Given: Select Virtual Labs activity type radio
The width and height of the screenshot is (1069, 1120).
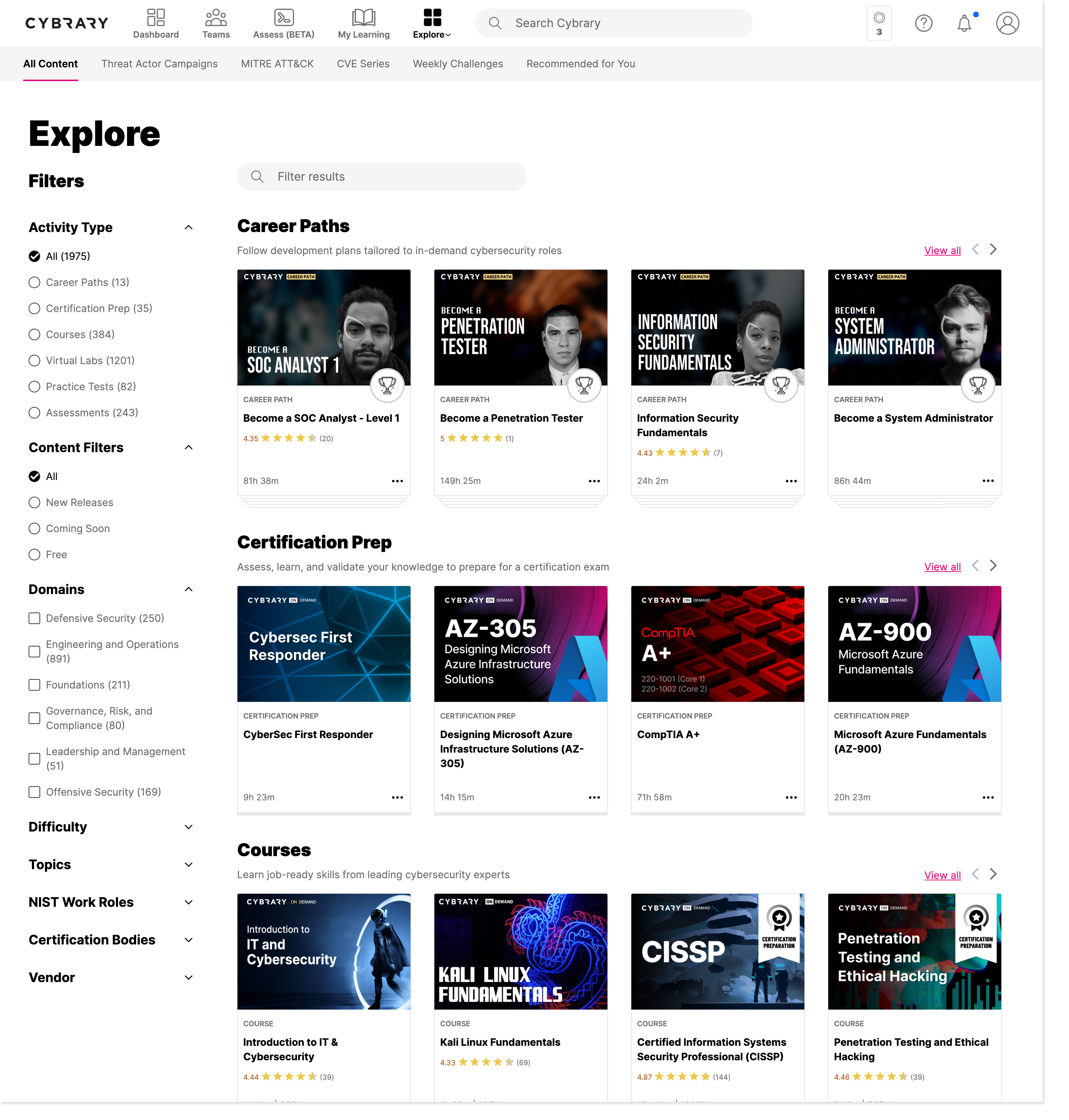Looking at the screenshot, I should [35, 361].
